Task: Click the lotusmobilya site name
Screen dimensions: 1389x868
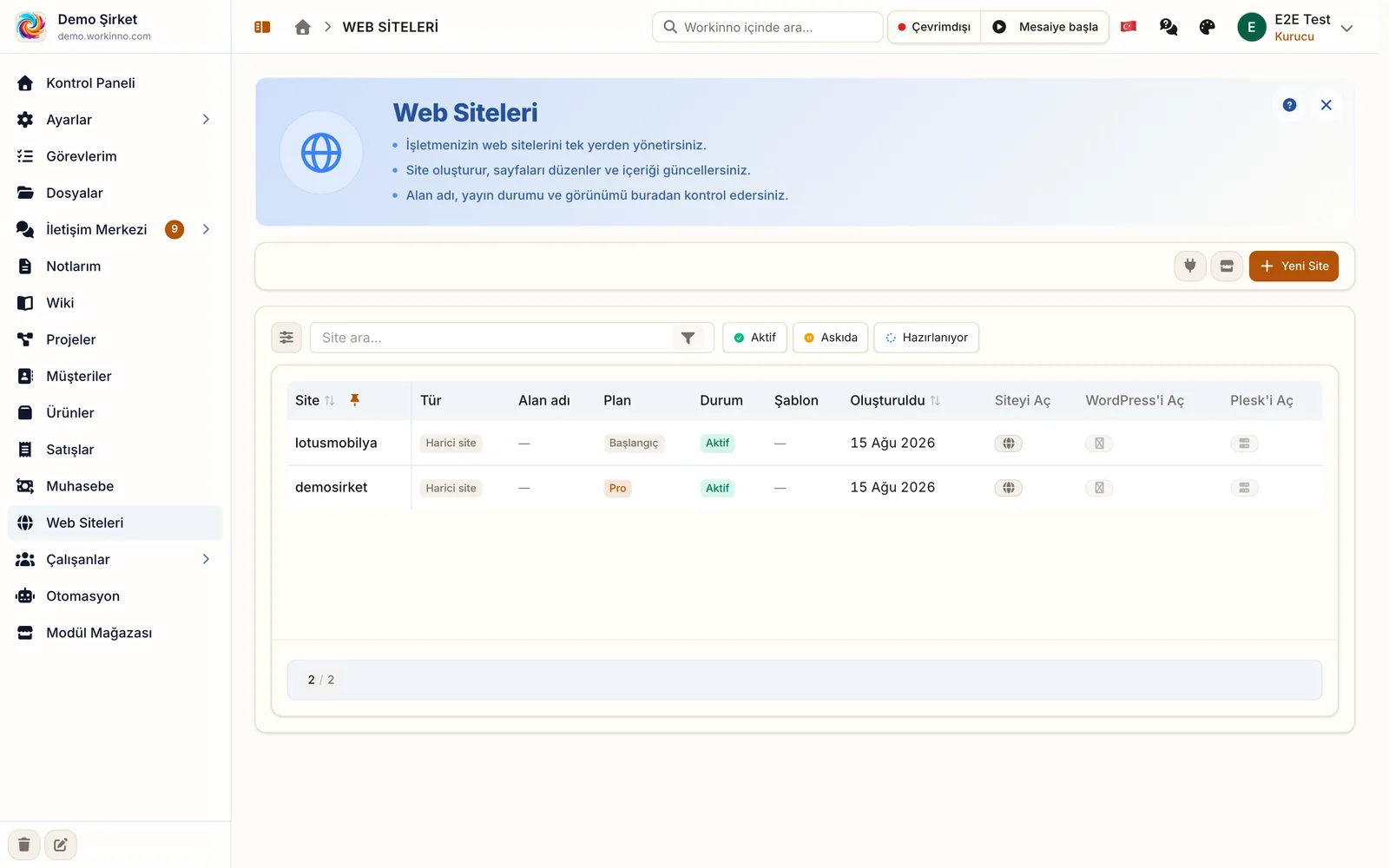Action: point(336,443)
